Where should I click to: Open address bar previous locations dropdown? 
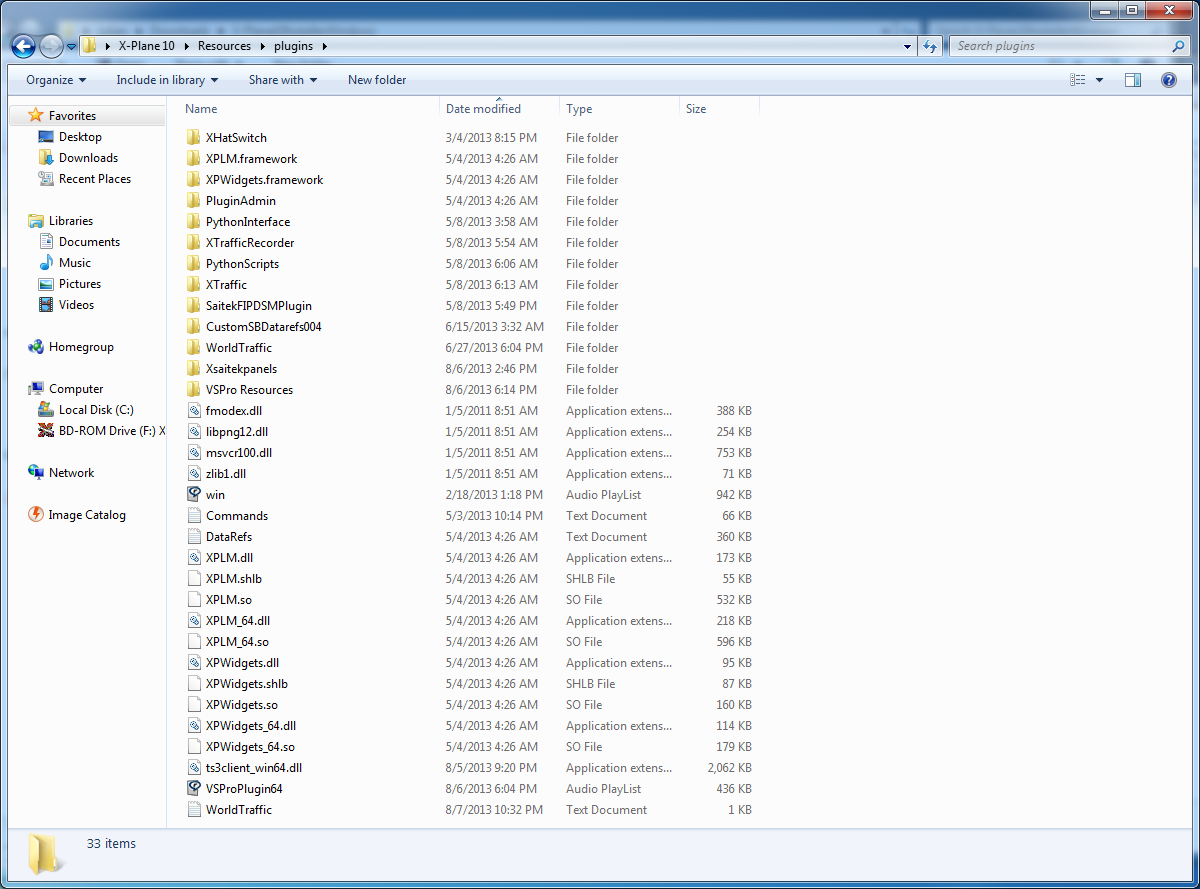907,46
